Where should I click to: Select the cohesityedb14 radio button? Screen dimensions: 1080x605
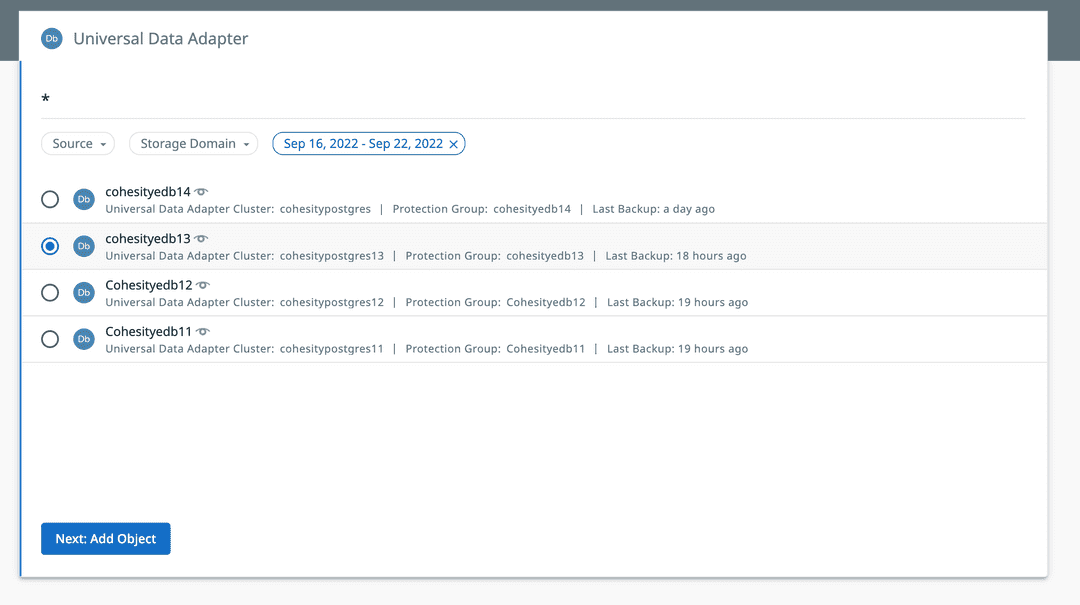50,199
